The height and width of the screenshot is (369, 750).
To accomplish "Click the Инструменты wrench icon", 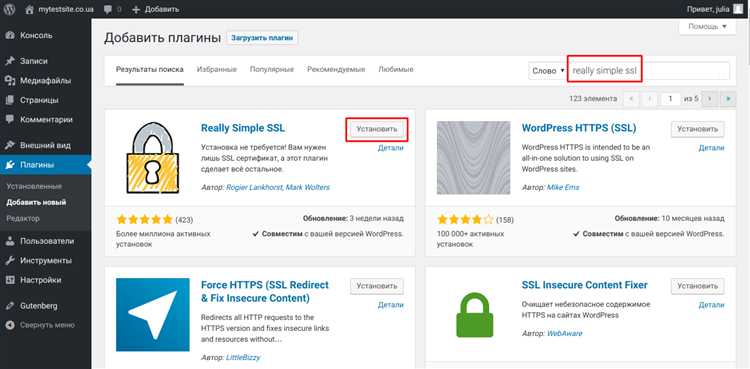I will tap(10, 261).
